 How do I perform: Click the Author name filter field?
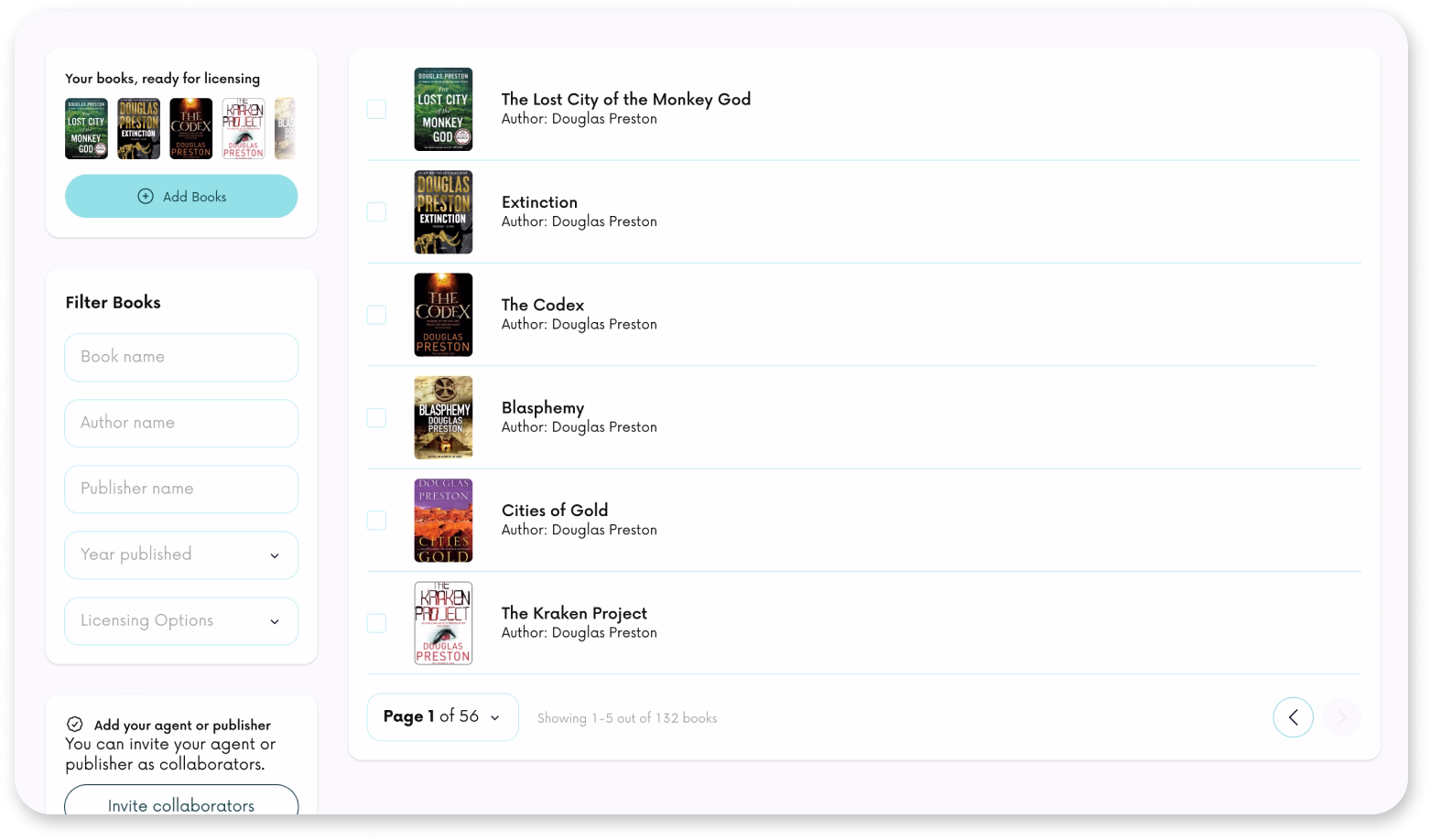pos(181,423)
